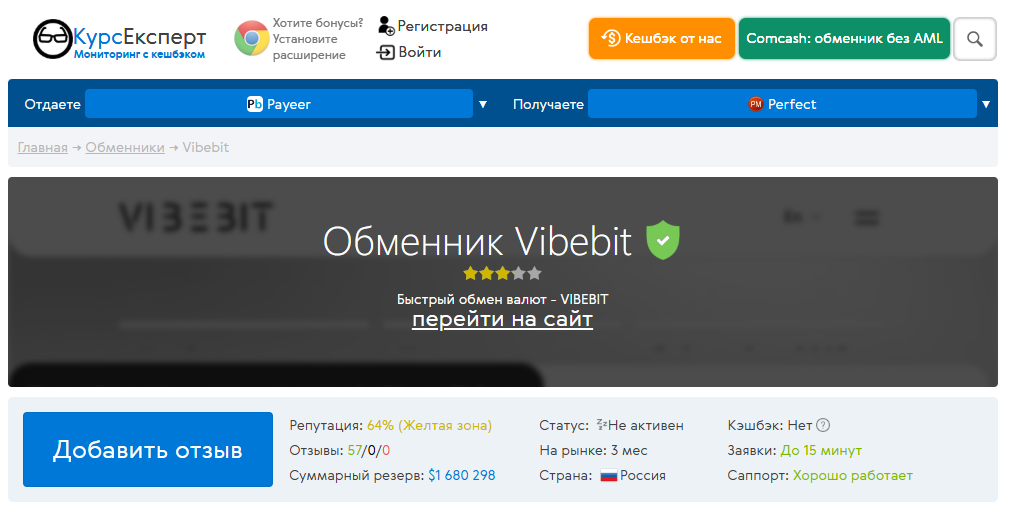Click the login arrow icon
Image resolution: width=1014 pixels, height=509 pixels.
pyautogui.click(x=385, y=52)
